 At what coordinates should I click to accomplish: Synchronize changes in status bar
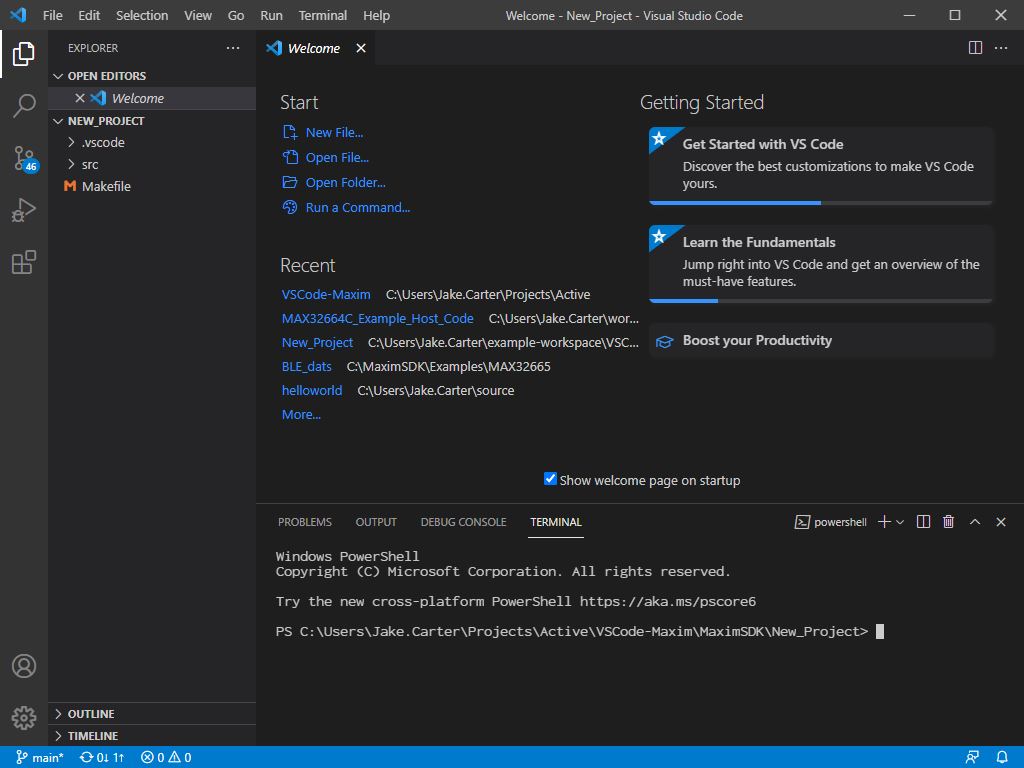tap(101, 758)
